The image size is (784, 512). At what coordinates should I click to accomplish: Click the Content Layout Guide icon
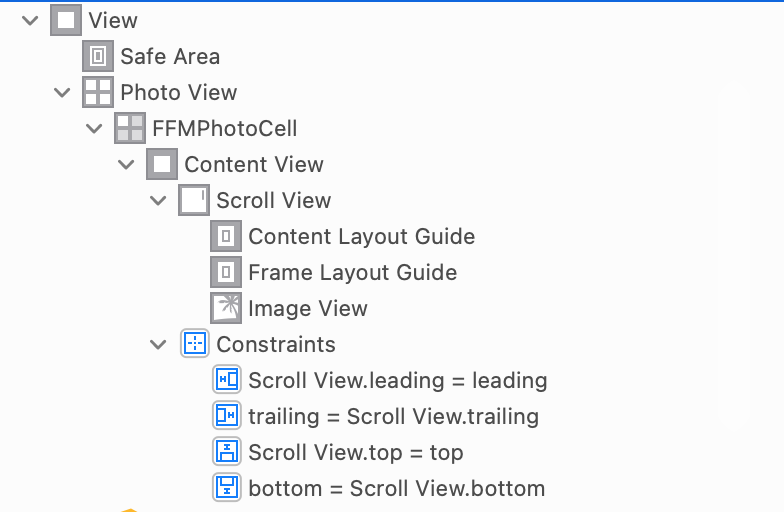coord(226,236)
